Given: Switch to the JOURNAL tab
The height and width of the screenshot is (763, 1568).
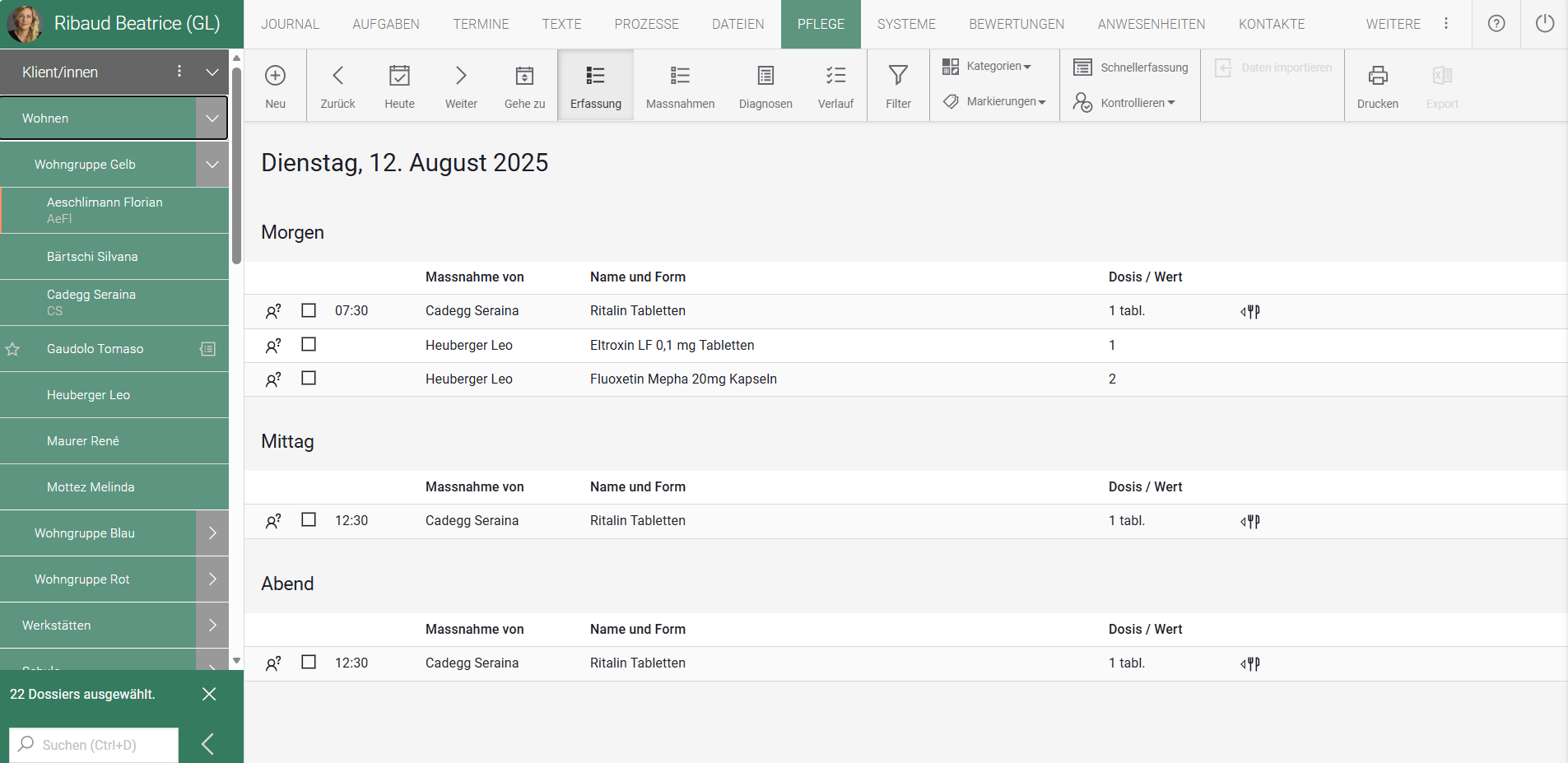Looking at the screenshot, I should [x=290, y=24].
